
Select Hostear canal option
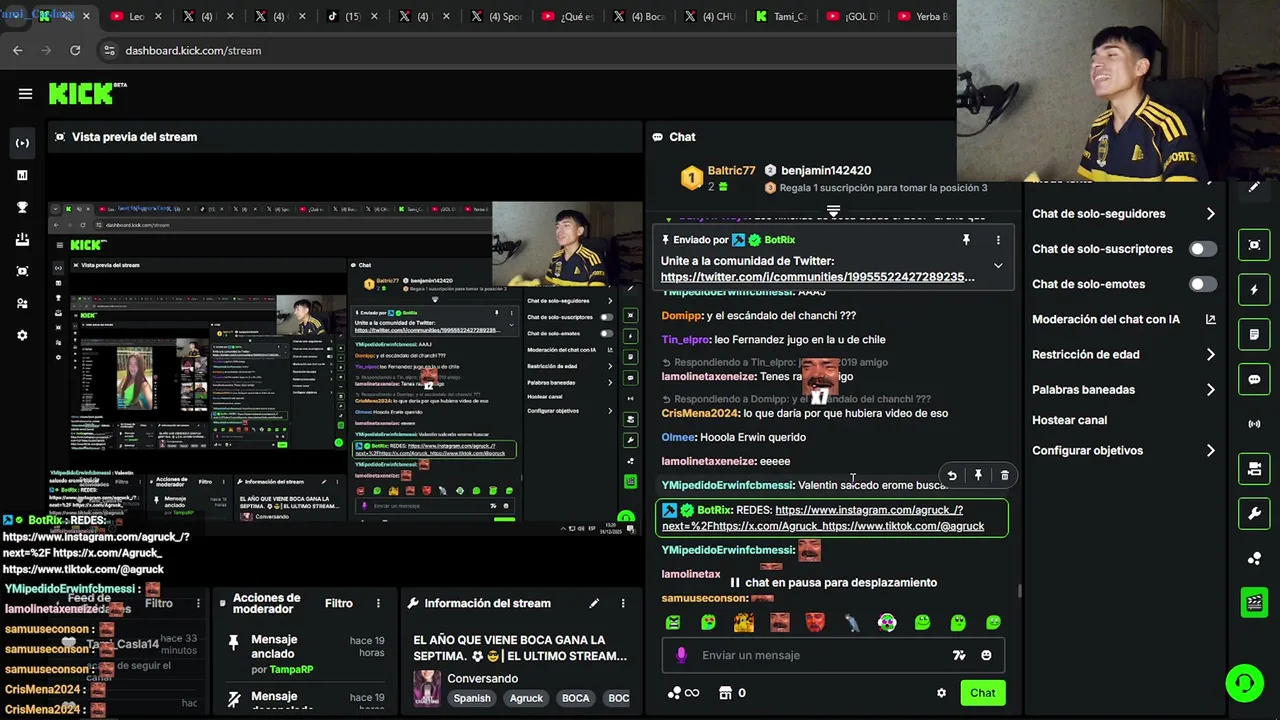point(1069,420)
